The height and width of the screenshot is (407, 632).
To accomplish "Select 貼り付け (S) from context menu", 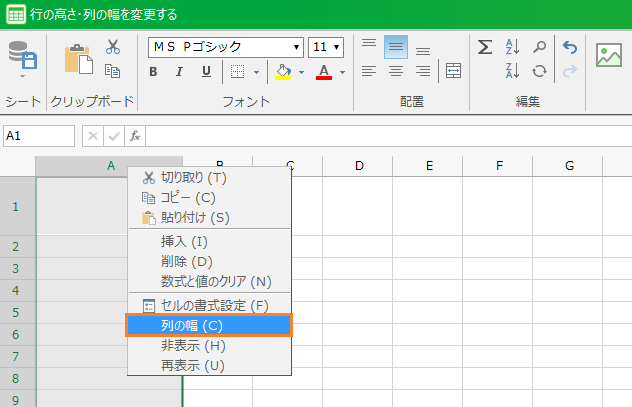I will (x=209, y=218).
